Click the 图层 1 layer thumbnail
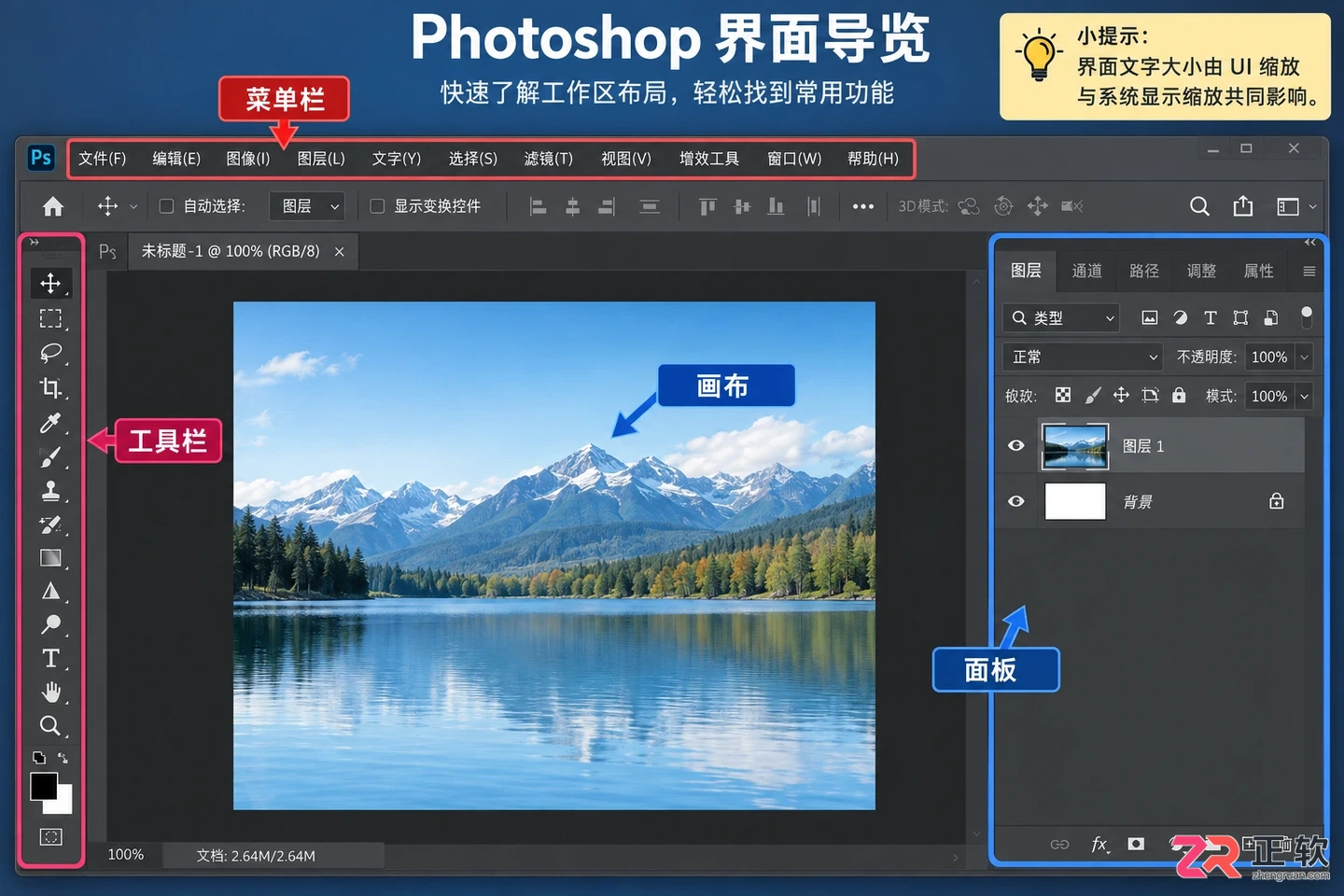 [1074, 446]
